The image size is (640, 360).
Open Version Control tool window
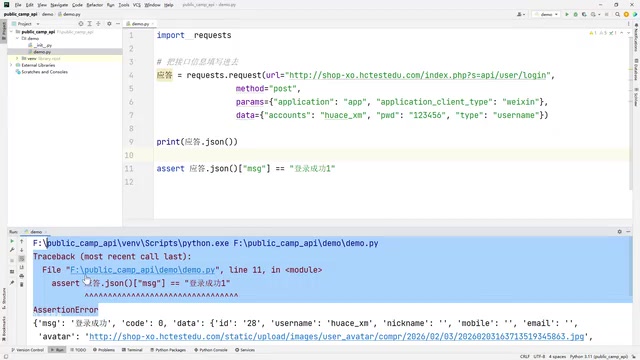[x=28, y=350]
